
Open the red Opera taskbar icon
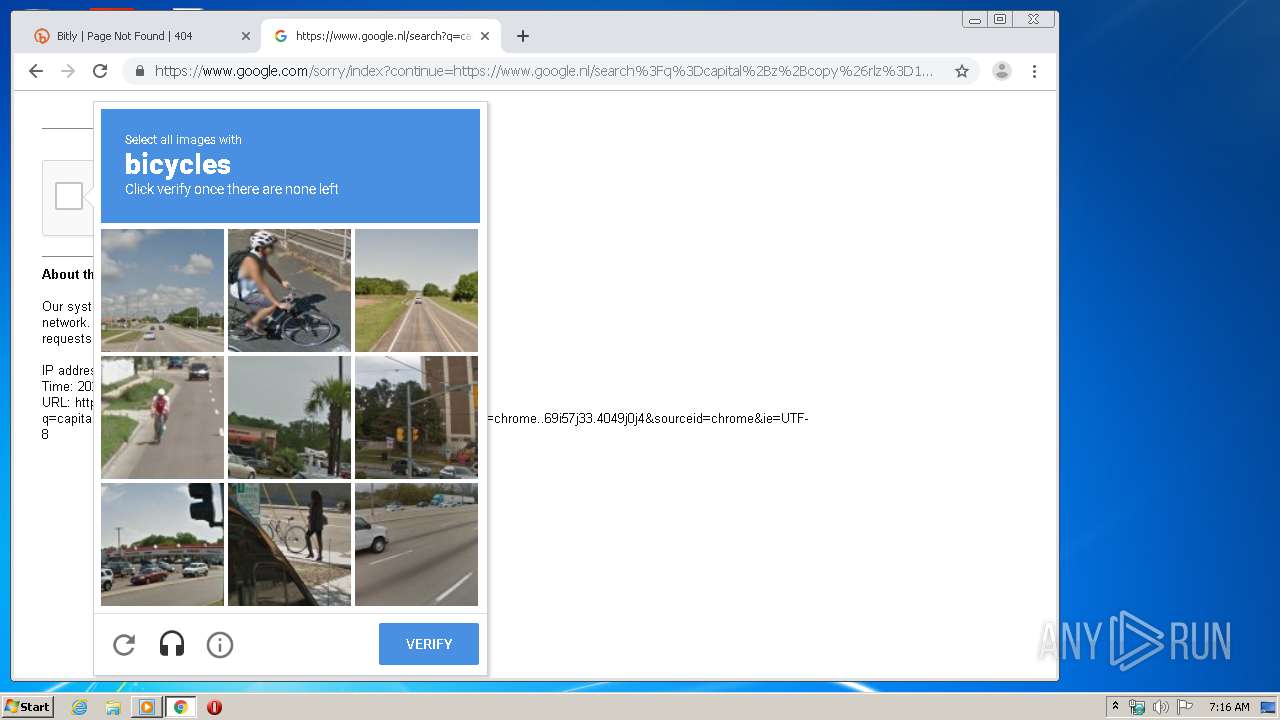pos(214,707)
